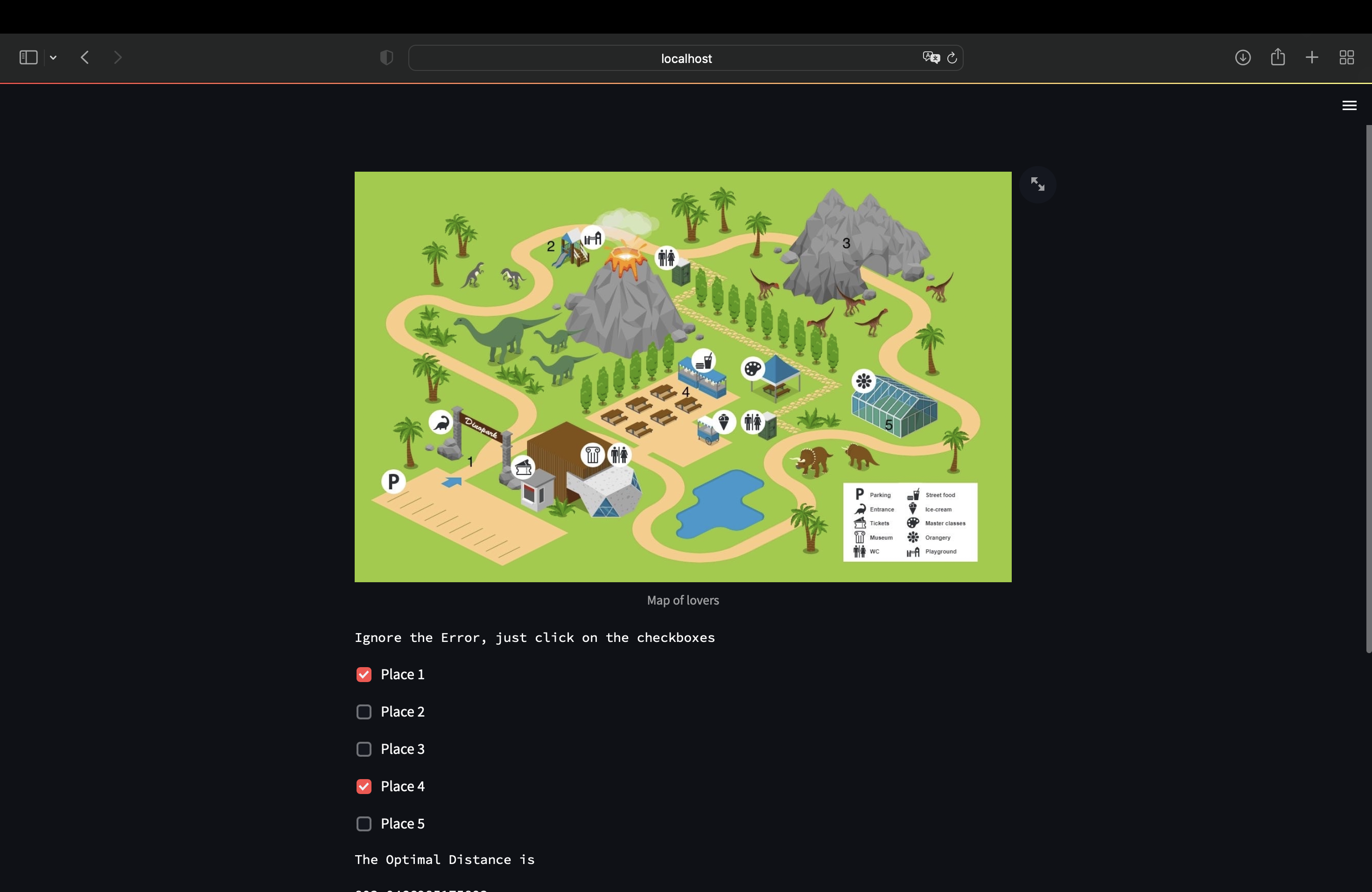The image size is (1372, 892).
Task: Click the fullscreen expand image icon
Action: pyautogui.click(x=1037, y=184)
